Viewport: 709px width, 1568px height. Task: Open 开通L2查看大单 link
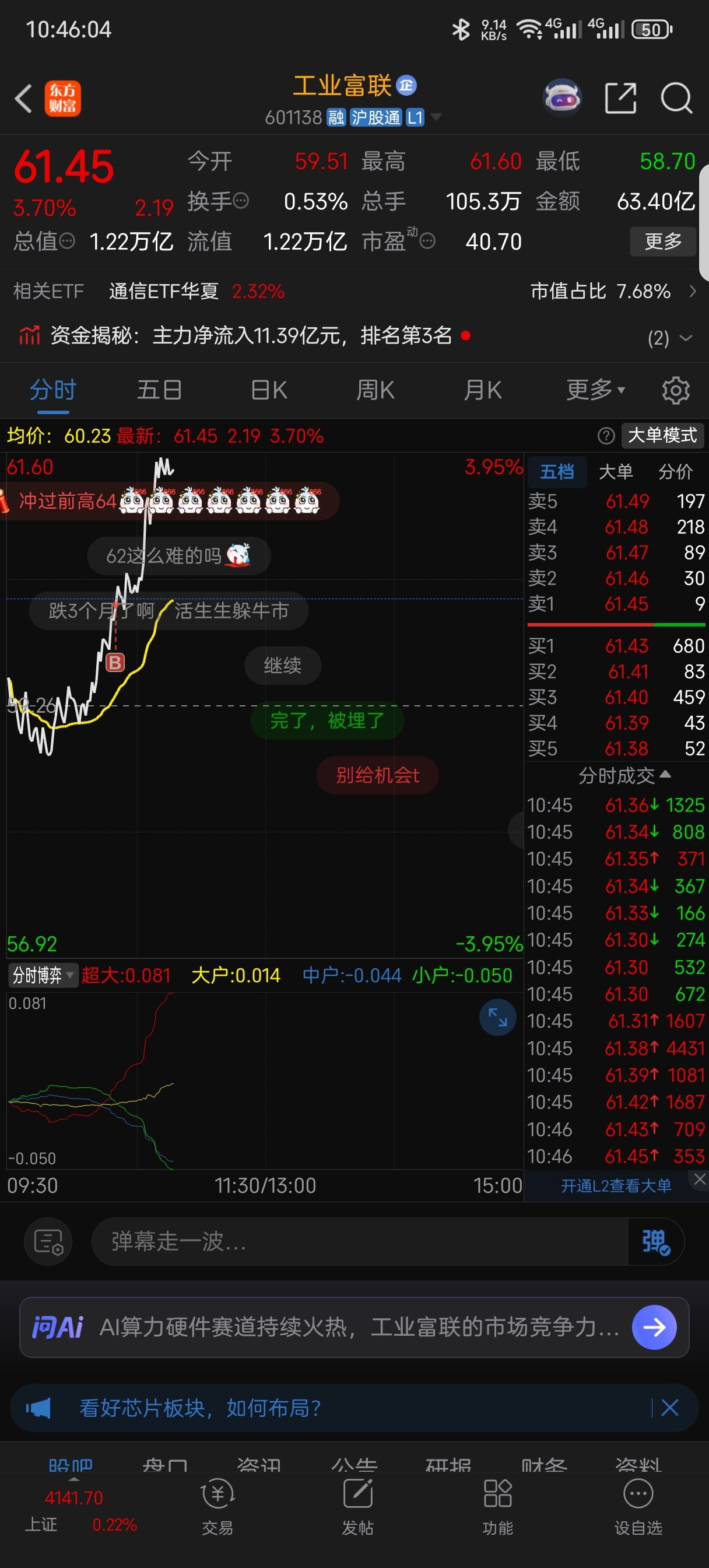[x=616, y=1186]
